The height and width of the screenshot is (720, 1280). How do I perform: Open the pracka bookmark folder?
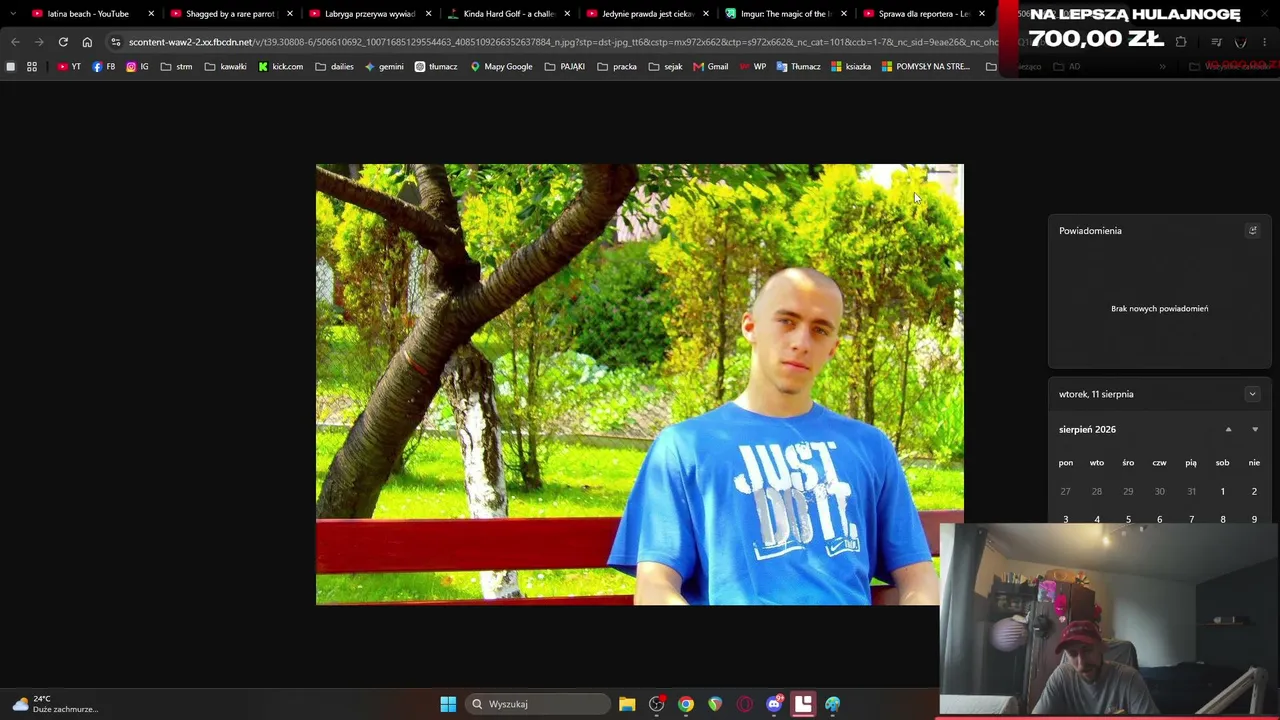[617, 67]
